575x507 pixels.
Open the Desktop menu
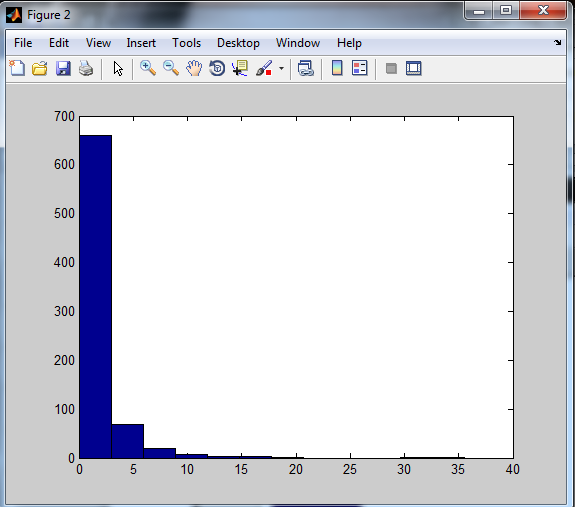(x=238, y=43)
